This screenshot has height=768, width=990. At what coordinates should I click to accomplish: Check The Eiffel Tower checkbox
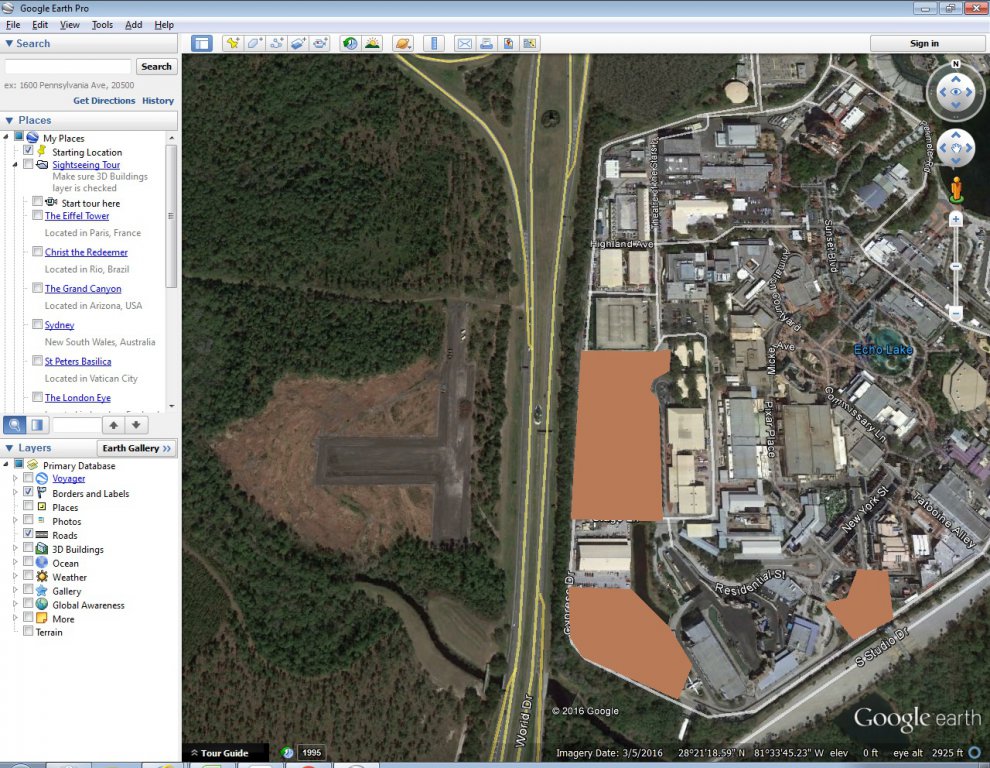point(37,215)
